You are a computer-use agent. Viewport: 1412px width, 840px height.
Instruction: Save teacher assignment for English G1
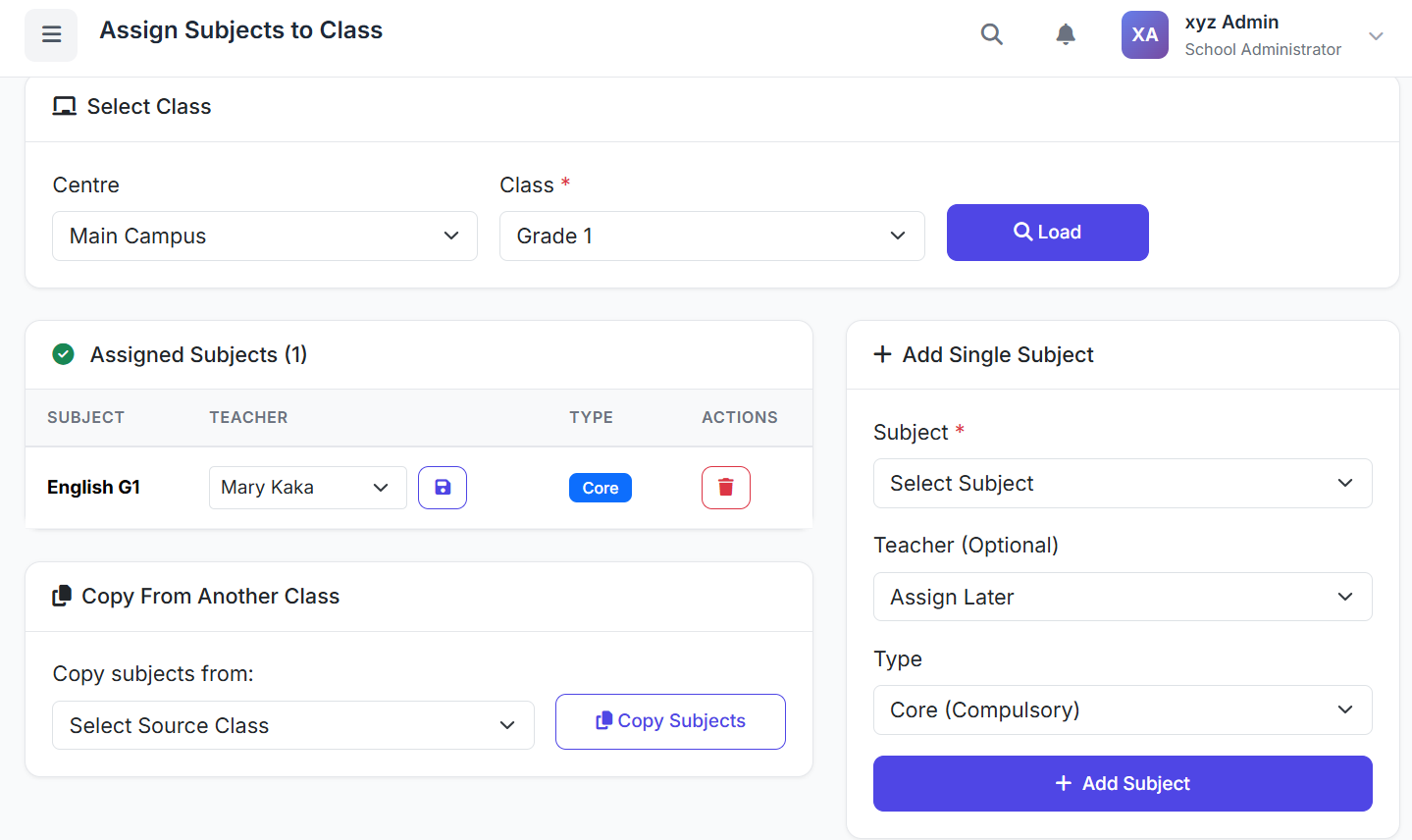(x=443, y=488)
